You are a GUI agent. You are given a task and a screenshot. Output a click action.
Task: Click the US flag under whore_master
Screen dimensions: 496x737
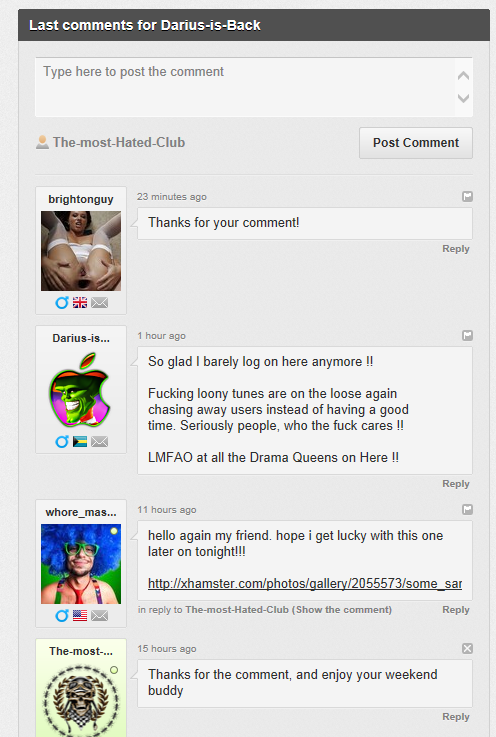tap(80, 615)
